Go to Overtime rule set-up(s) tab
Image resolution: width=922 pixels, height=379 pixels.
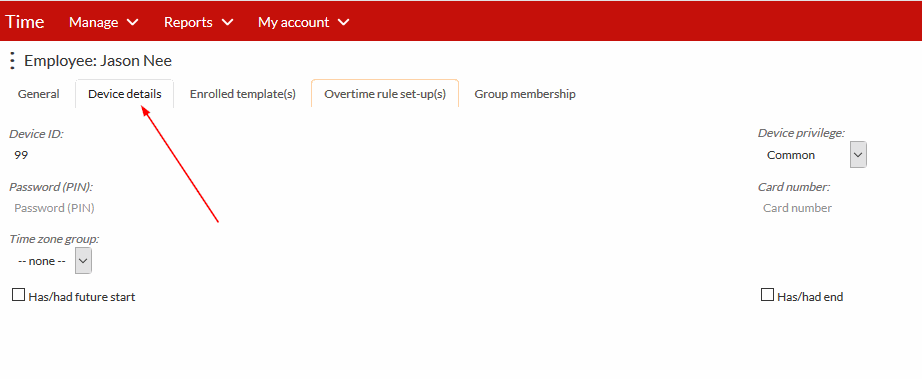click(x=385, y=94)
